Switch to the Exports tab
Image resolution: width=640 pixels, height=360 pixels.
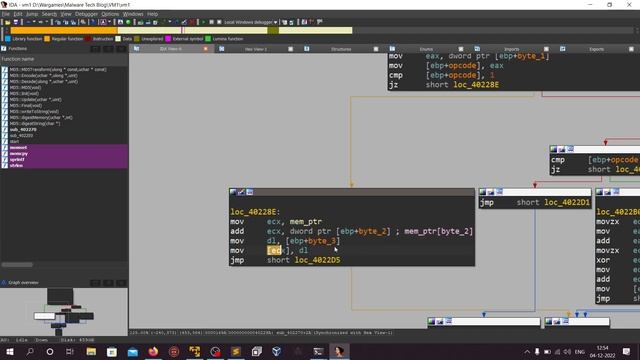pos(596,49)
